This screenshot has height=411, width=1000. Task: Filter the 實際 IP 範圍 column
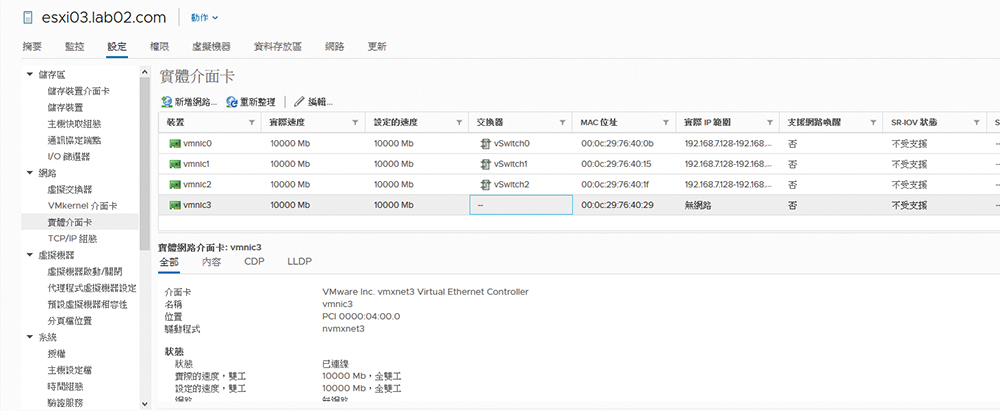click(x=769, y=122)
